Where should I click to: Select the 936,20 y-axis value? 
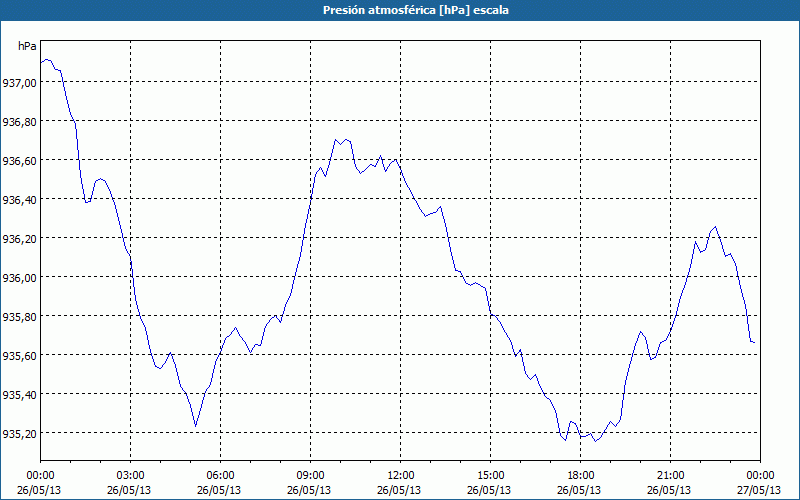click(20, 238)
